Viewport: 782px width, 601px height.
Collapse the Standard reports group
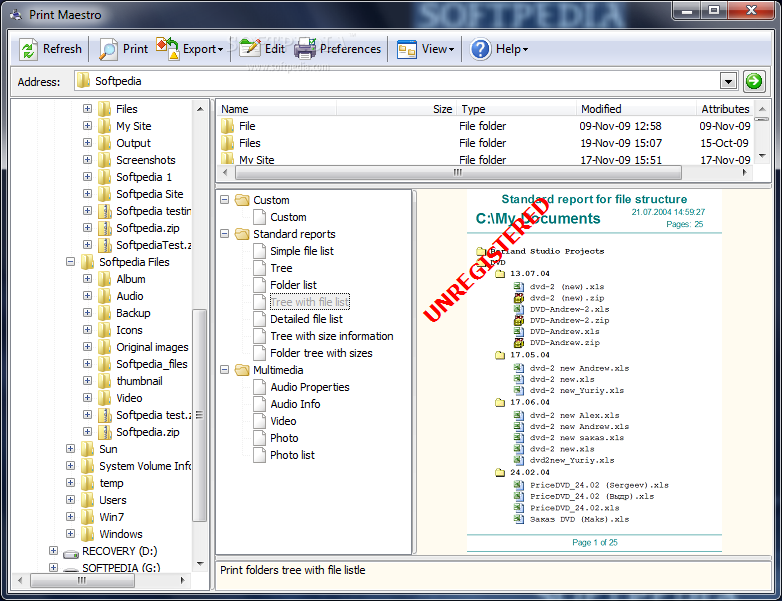pos(224,234)
